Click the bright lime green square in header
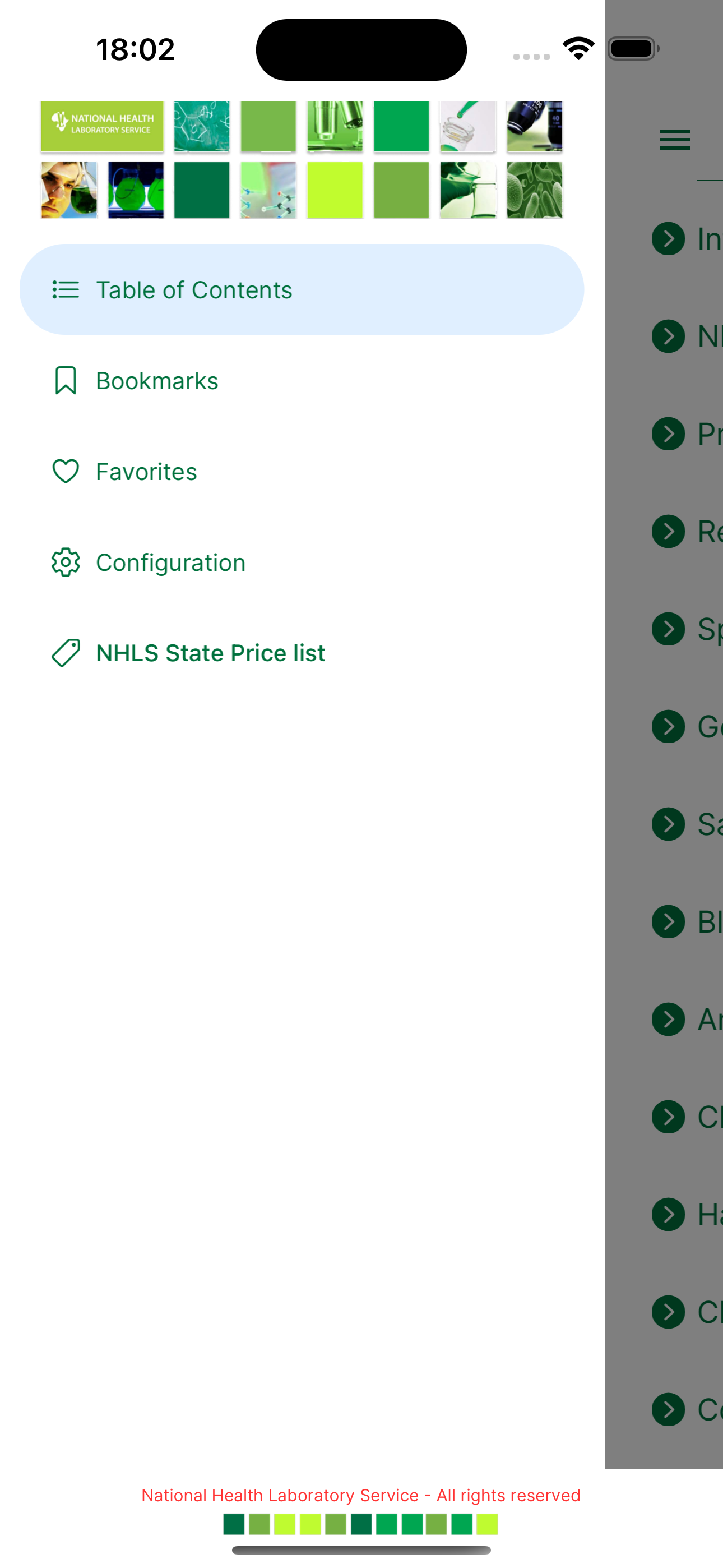Viewport: 723px width, 1568px height. (335, 190)
